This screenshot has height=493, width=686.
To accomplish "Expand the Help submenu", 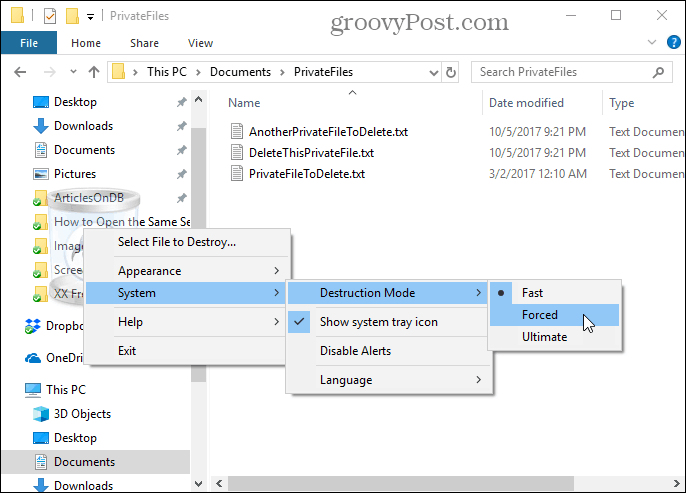I will pyautogui.click(x=188, y=322).
